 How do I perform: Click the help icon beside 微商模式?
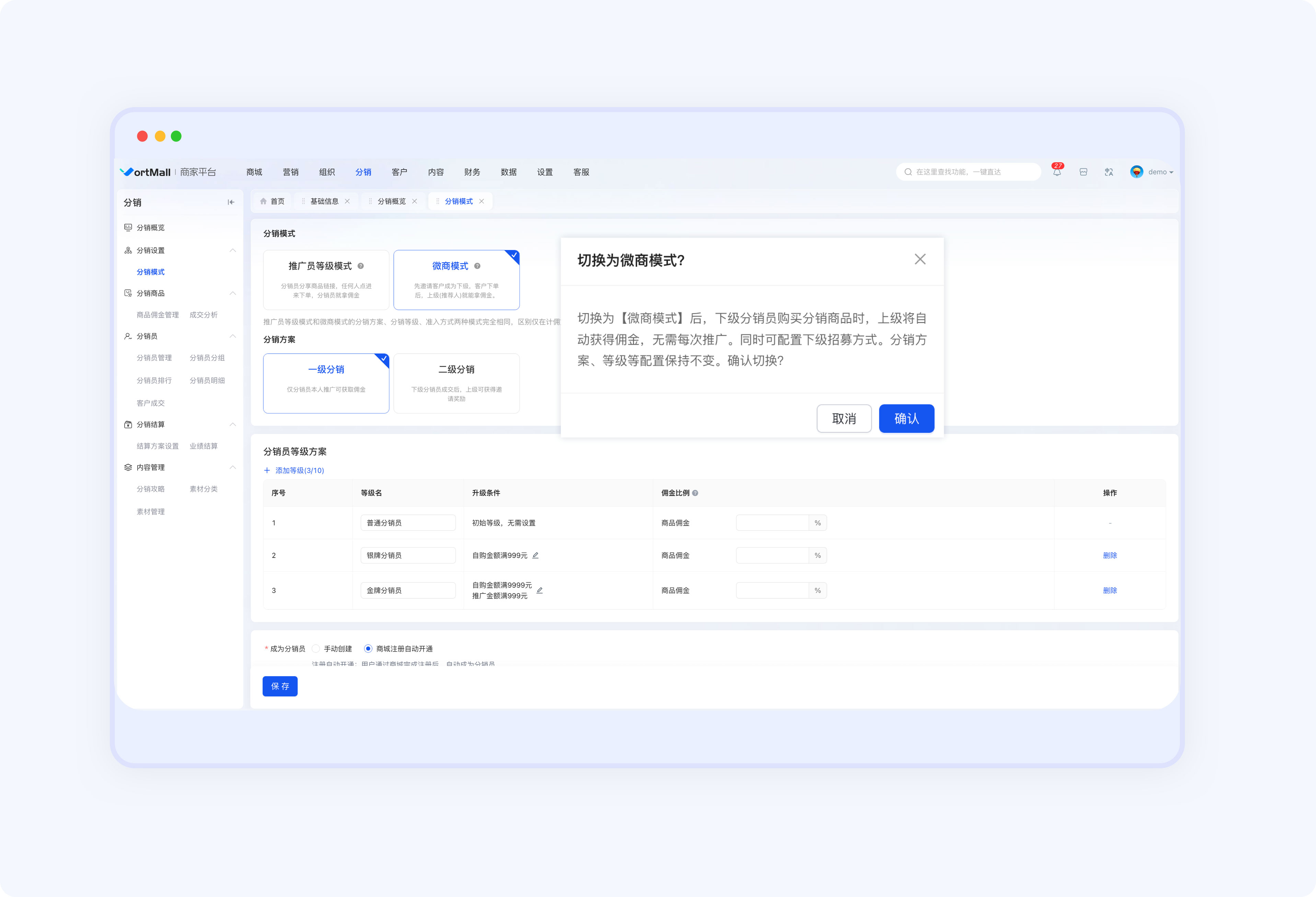477,266
